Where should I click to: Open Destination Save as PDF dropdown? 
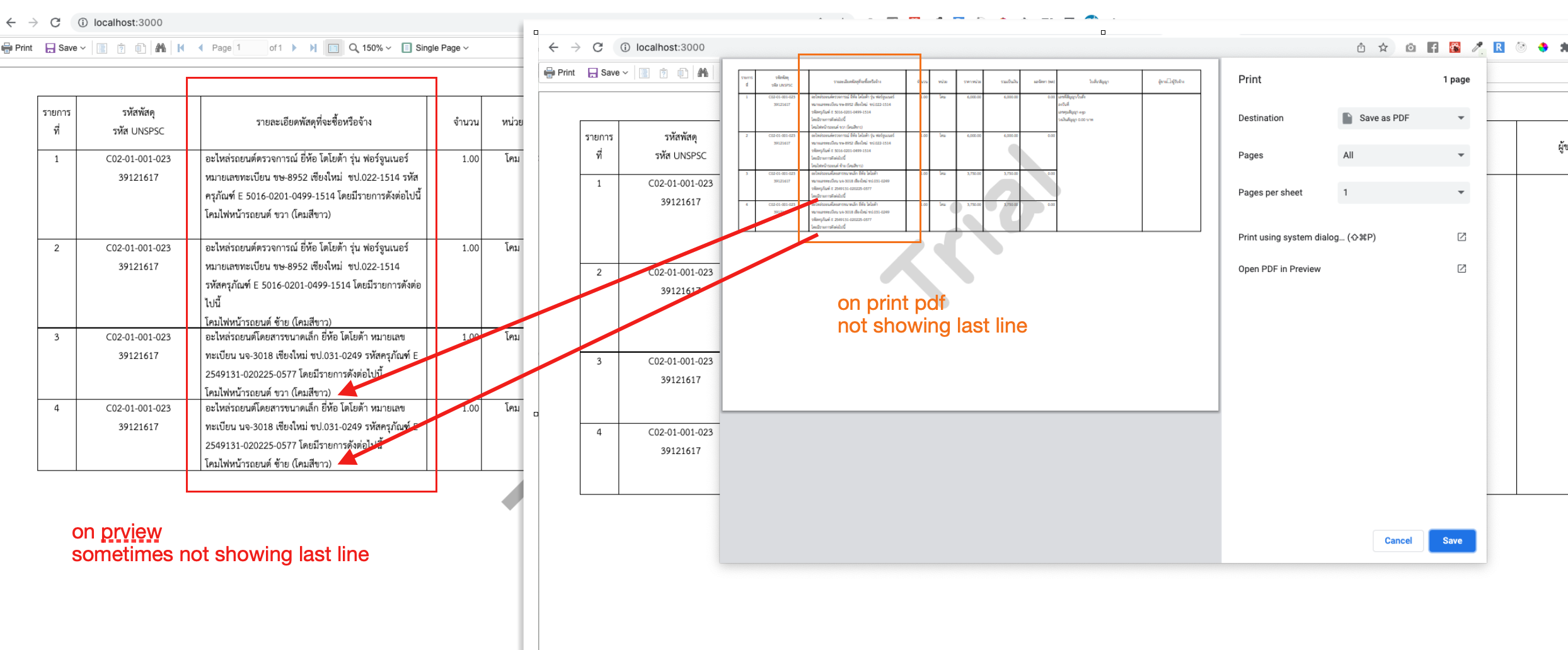coord(1404,118)
